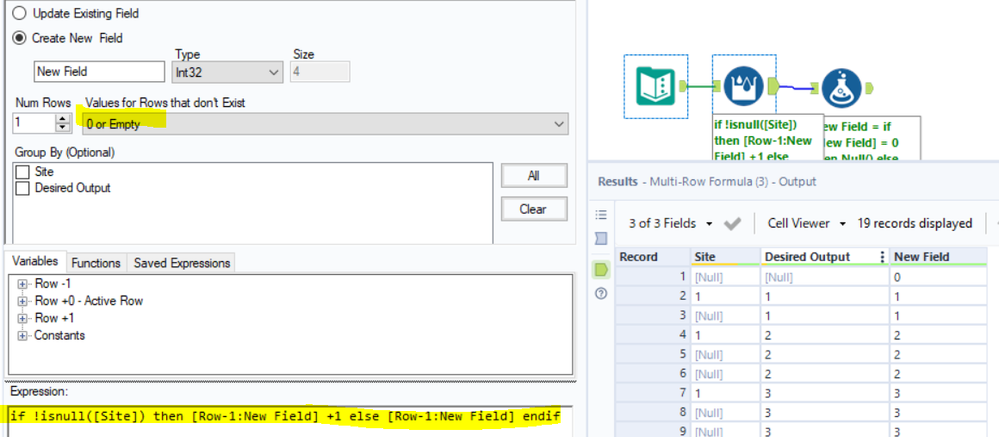This screenshot has width=999, height=437.
Task: Click the New Field column header
Action: point(938,257)
